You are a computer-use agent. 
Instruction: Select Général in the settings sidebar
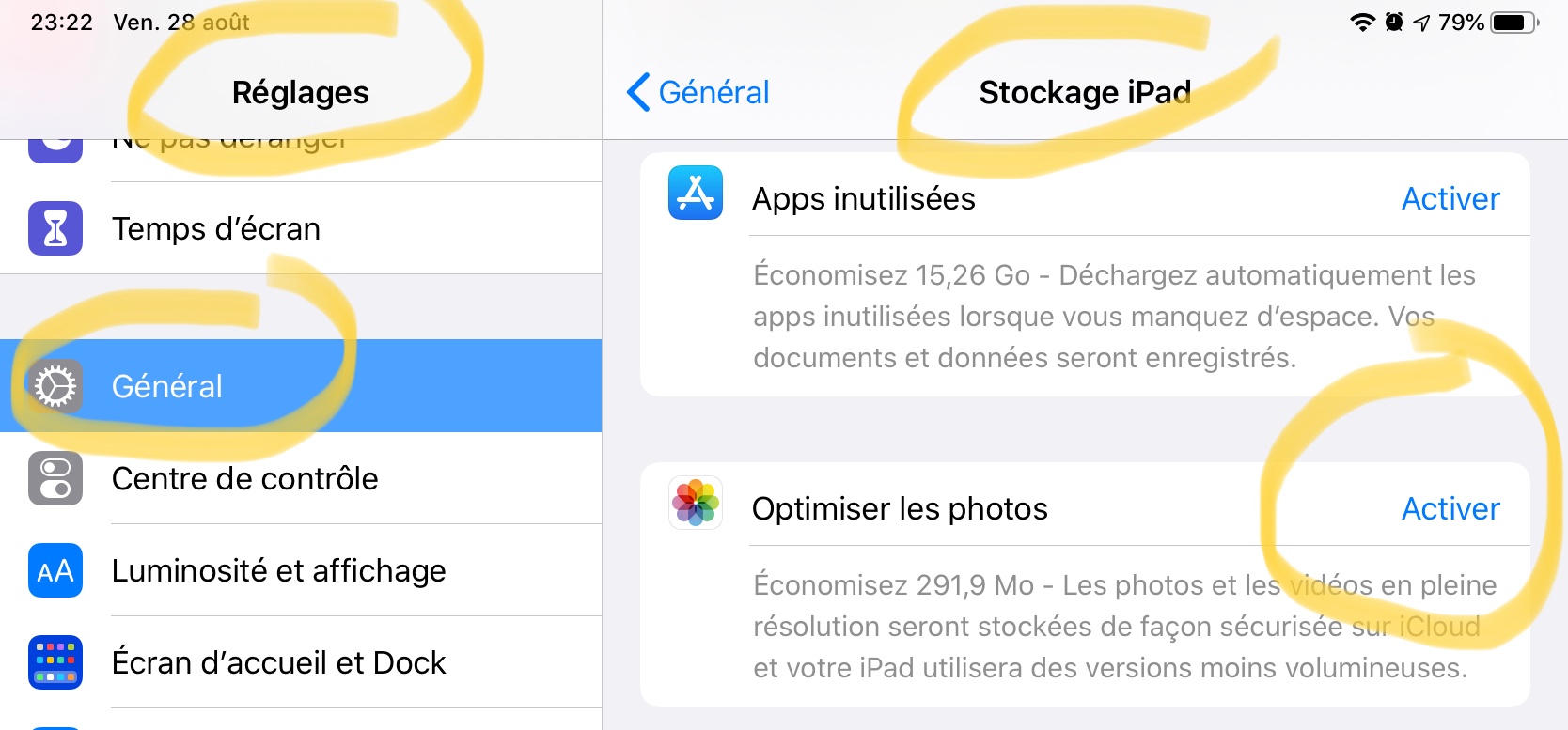[x=167, y=386]
